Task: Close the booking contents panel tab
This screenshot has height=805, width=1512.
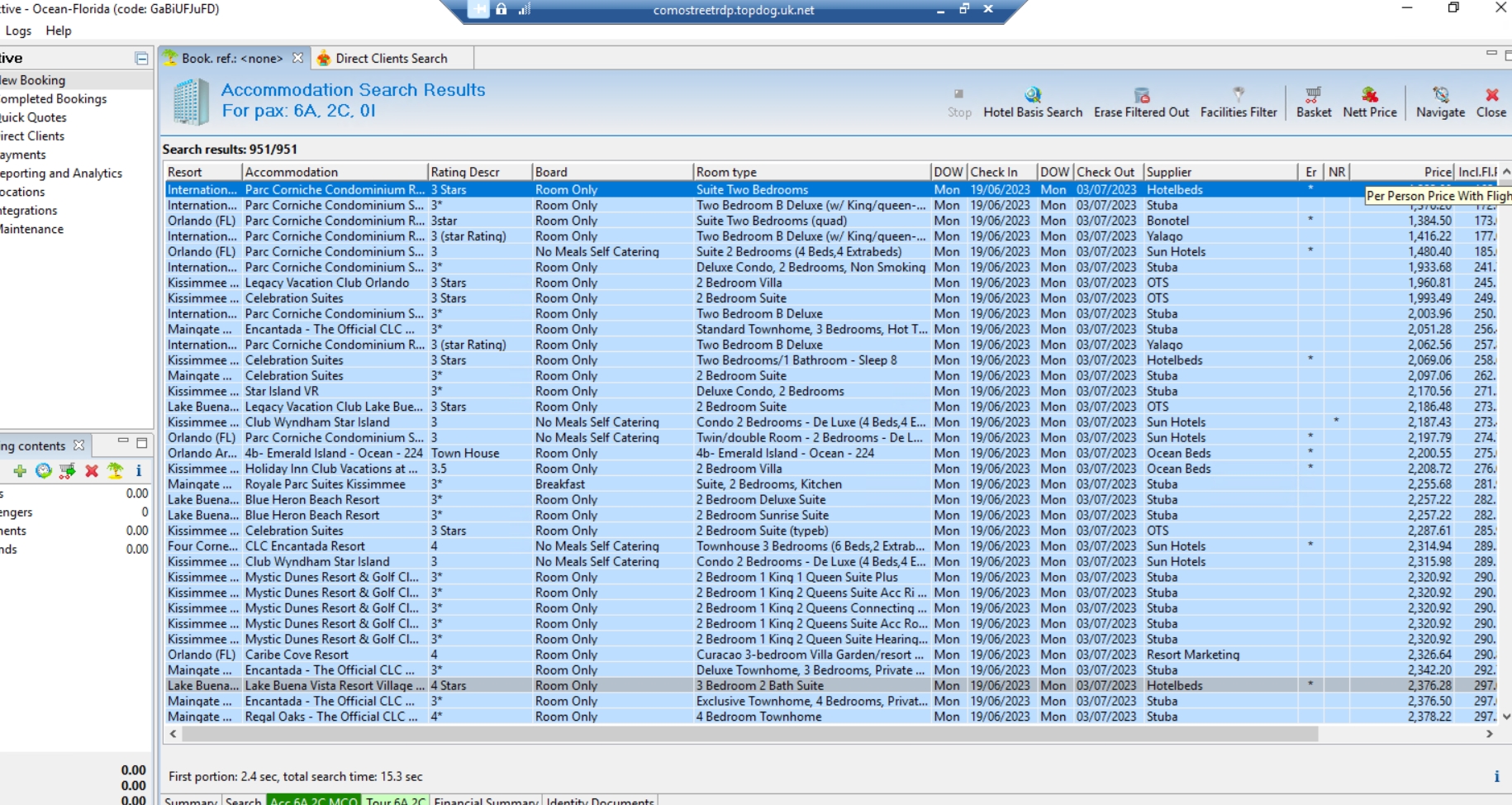Action: click(x=79, y=445)
